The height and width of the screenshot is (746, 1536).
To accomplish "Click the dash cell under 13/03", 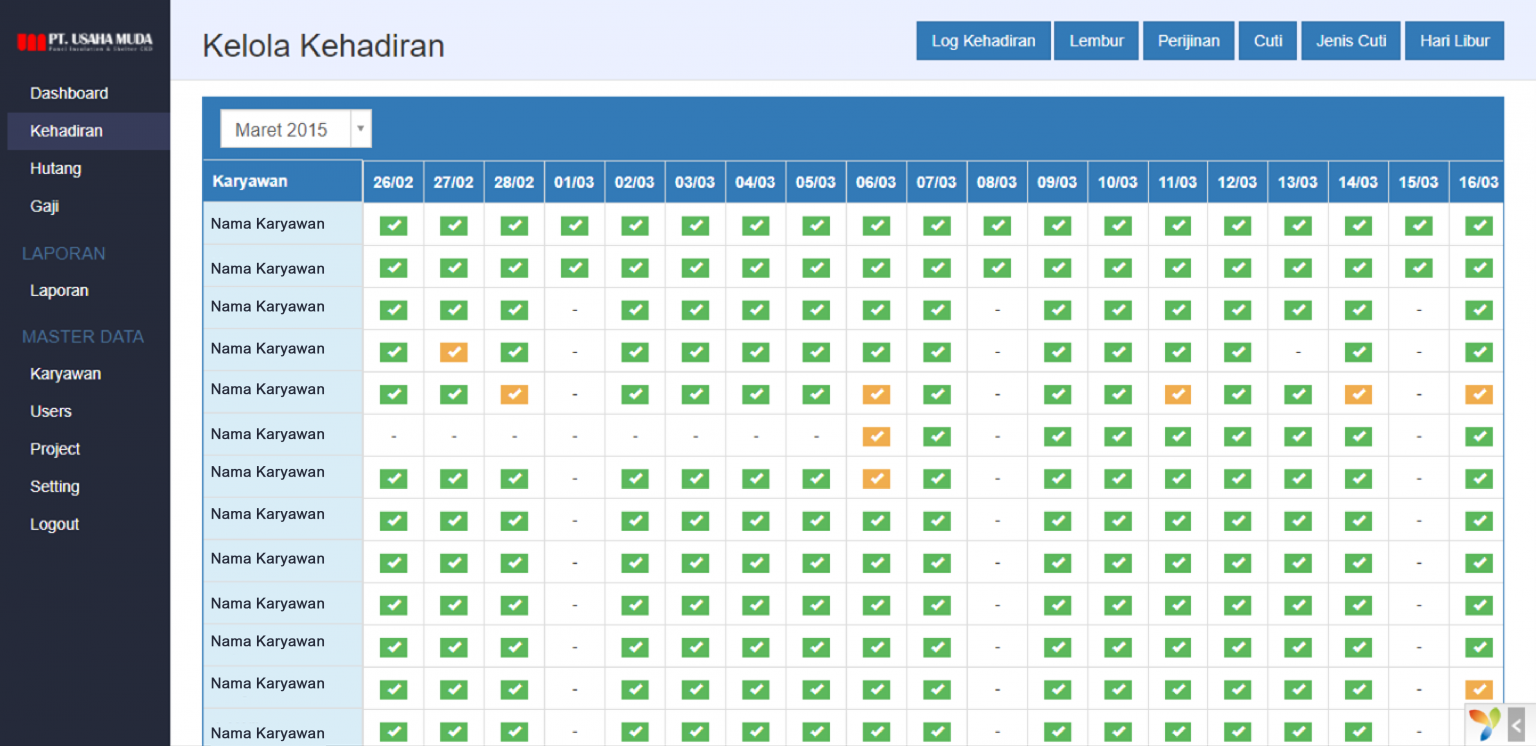I will click(x=1297, y=352).
